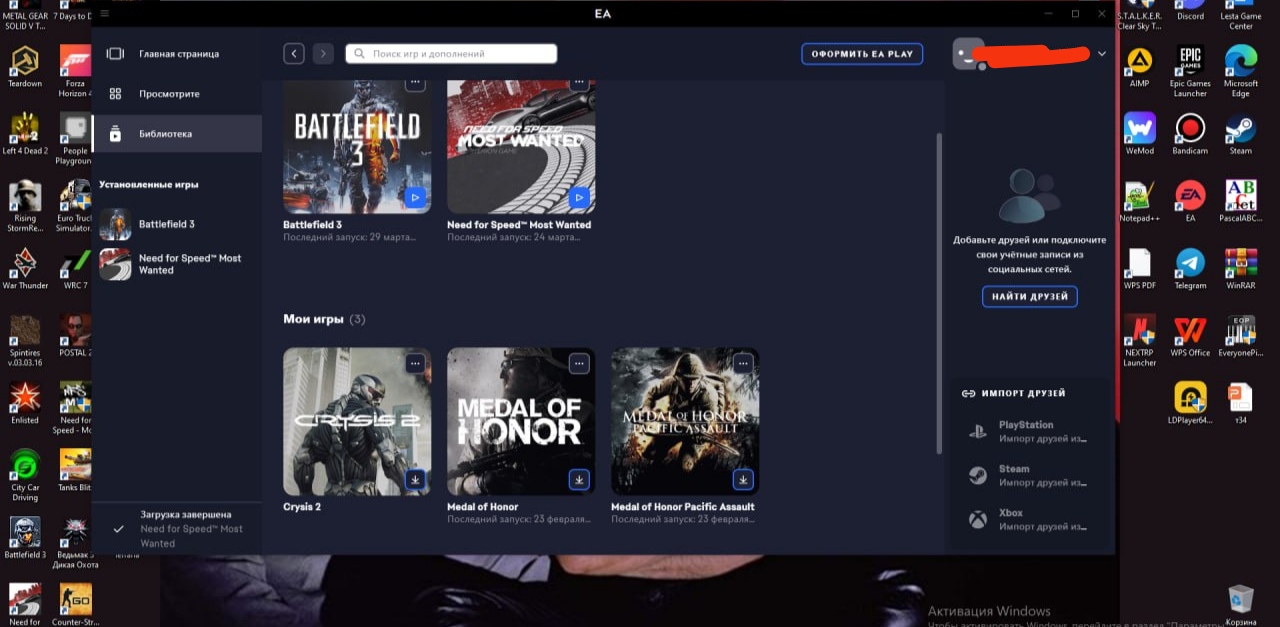This screenshot has width=1280, height=627.
Task: Open Steam desktop shortcut icon
Action: pyautogui.click(x=1241, y=134)
